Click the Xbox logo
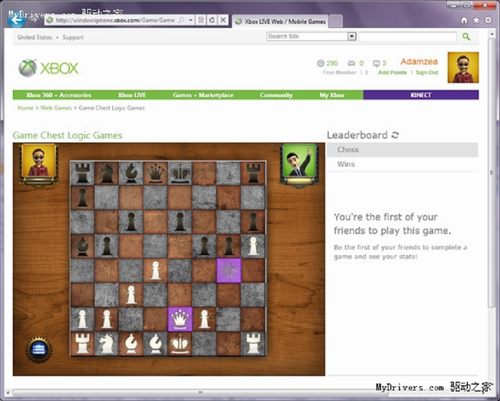Screen dimensions: 500x401 coord(49,68)
